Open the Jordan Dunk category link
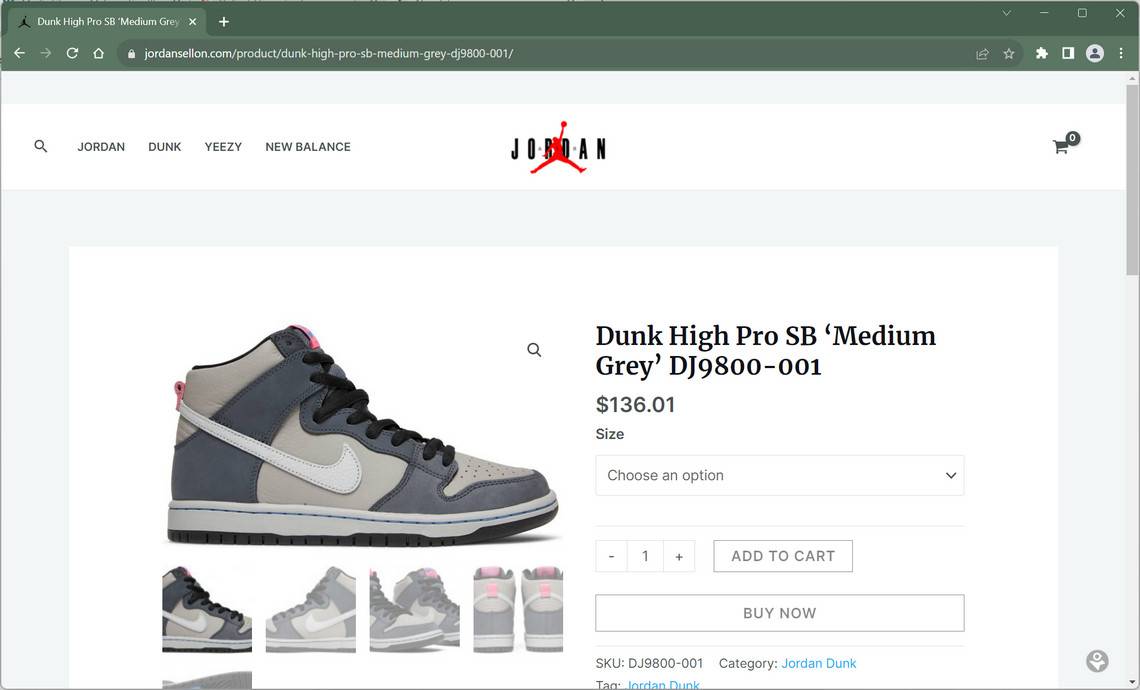1140x690 pixels. [819, 663]
